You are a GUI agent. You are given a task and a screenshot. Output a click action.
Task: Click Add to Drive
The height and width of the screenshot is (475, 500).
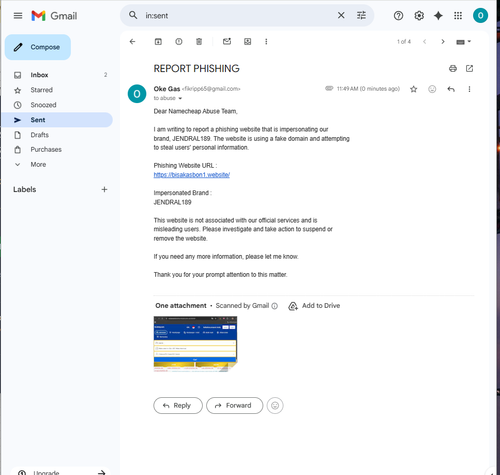coord(314,306)
